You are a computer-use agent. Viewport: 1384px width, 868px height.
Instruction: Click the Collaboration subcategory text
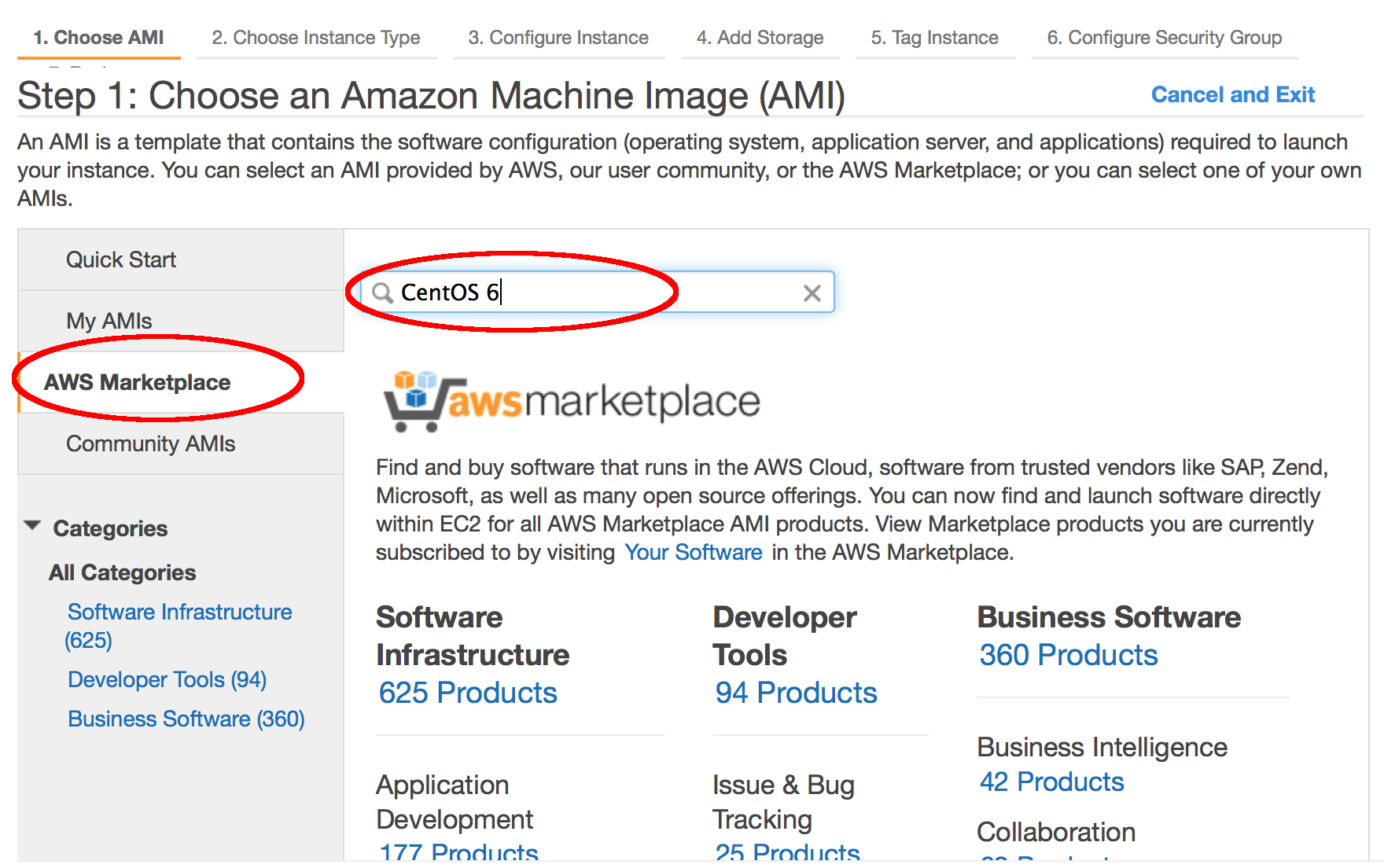1056,832
